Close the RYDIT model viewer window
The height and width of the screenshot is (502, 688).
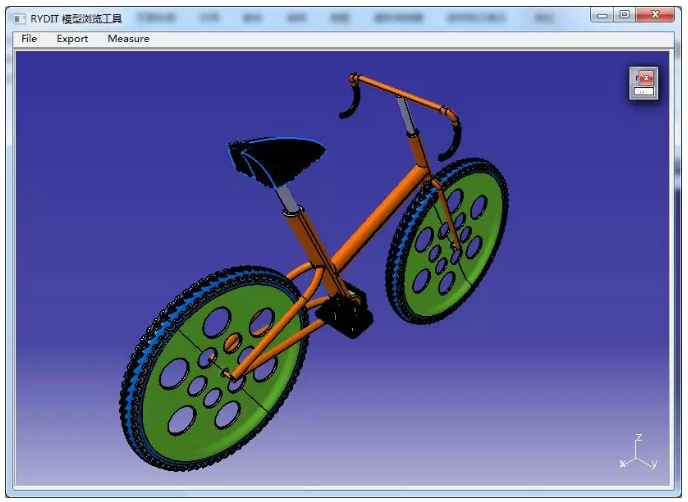[655, 15]
